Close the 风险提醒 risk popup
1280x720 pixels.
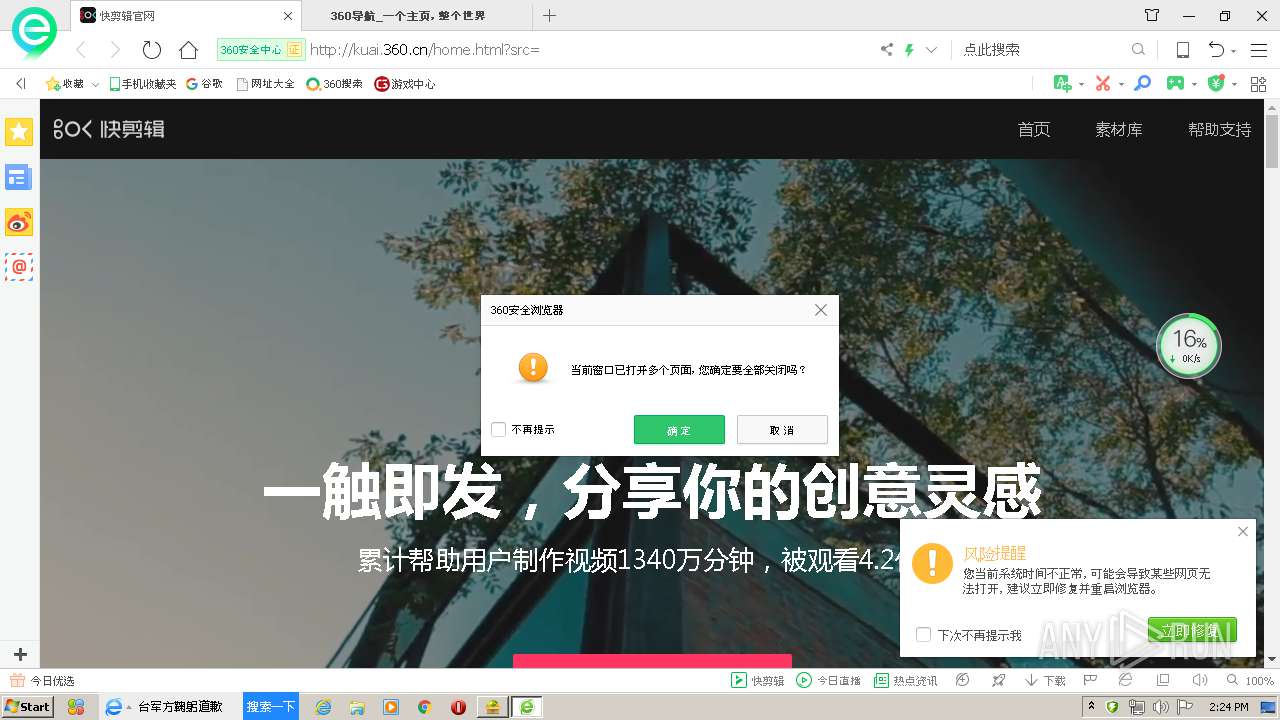point(1243,531)
